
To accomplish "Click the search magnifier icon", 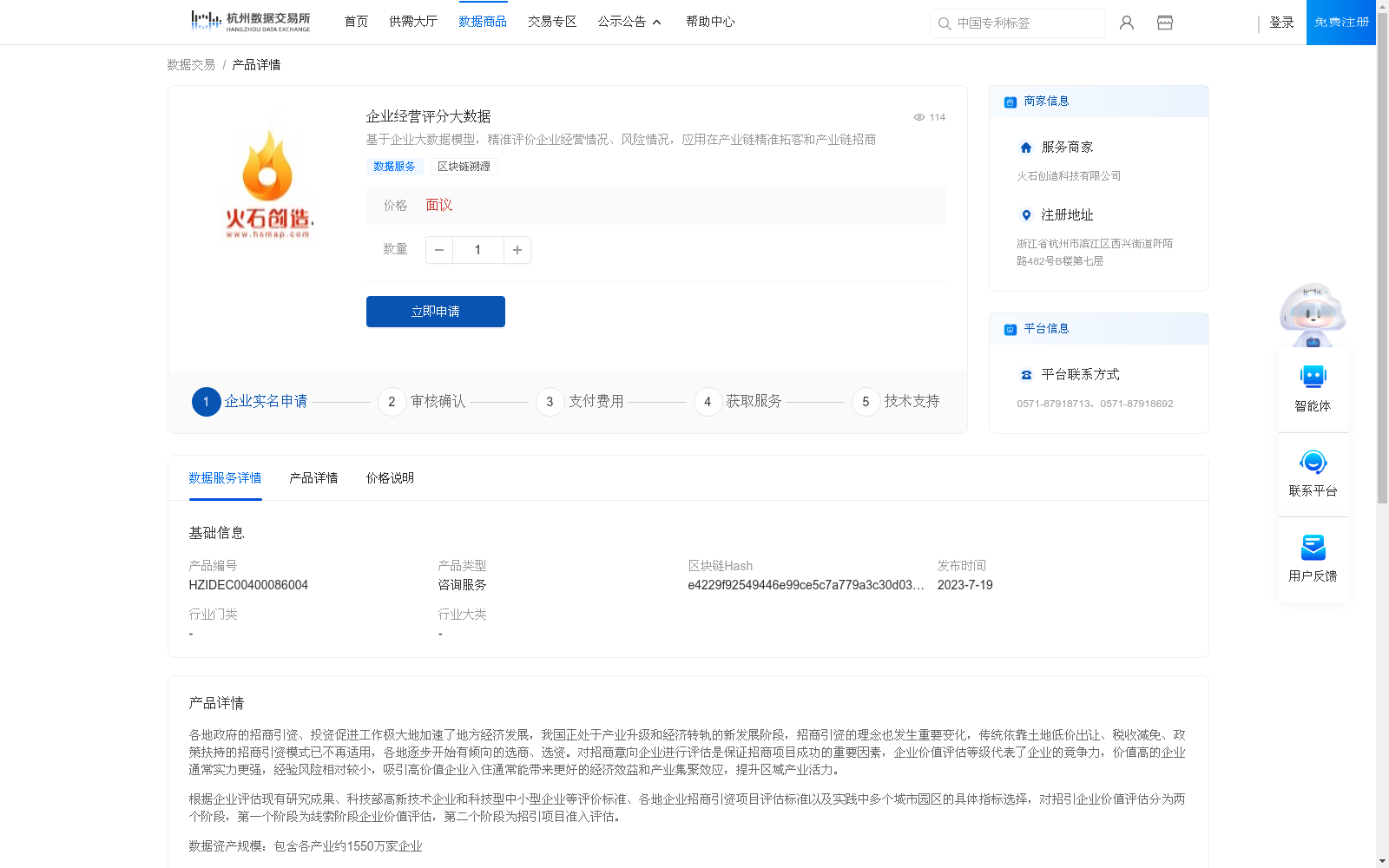I will tap(945, 23).
